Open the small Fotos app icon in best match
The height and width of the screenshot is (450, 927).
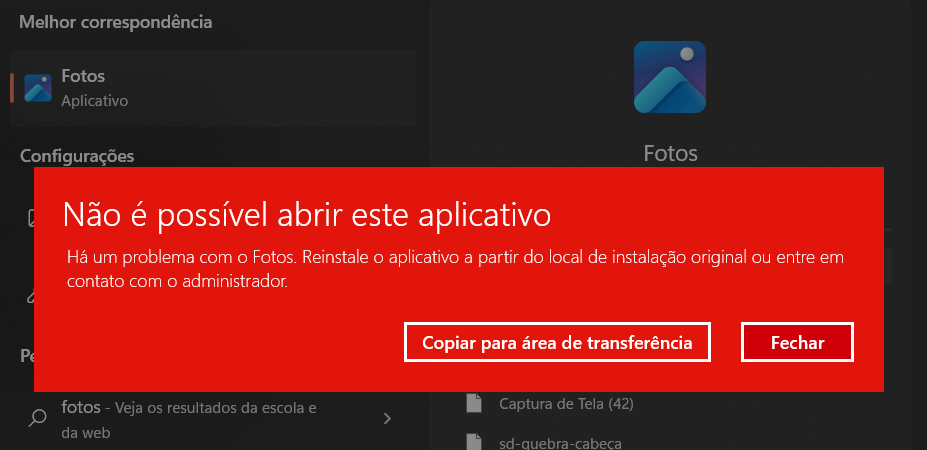tap(38, 88)
